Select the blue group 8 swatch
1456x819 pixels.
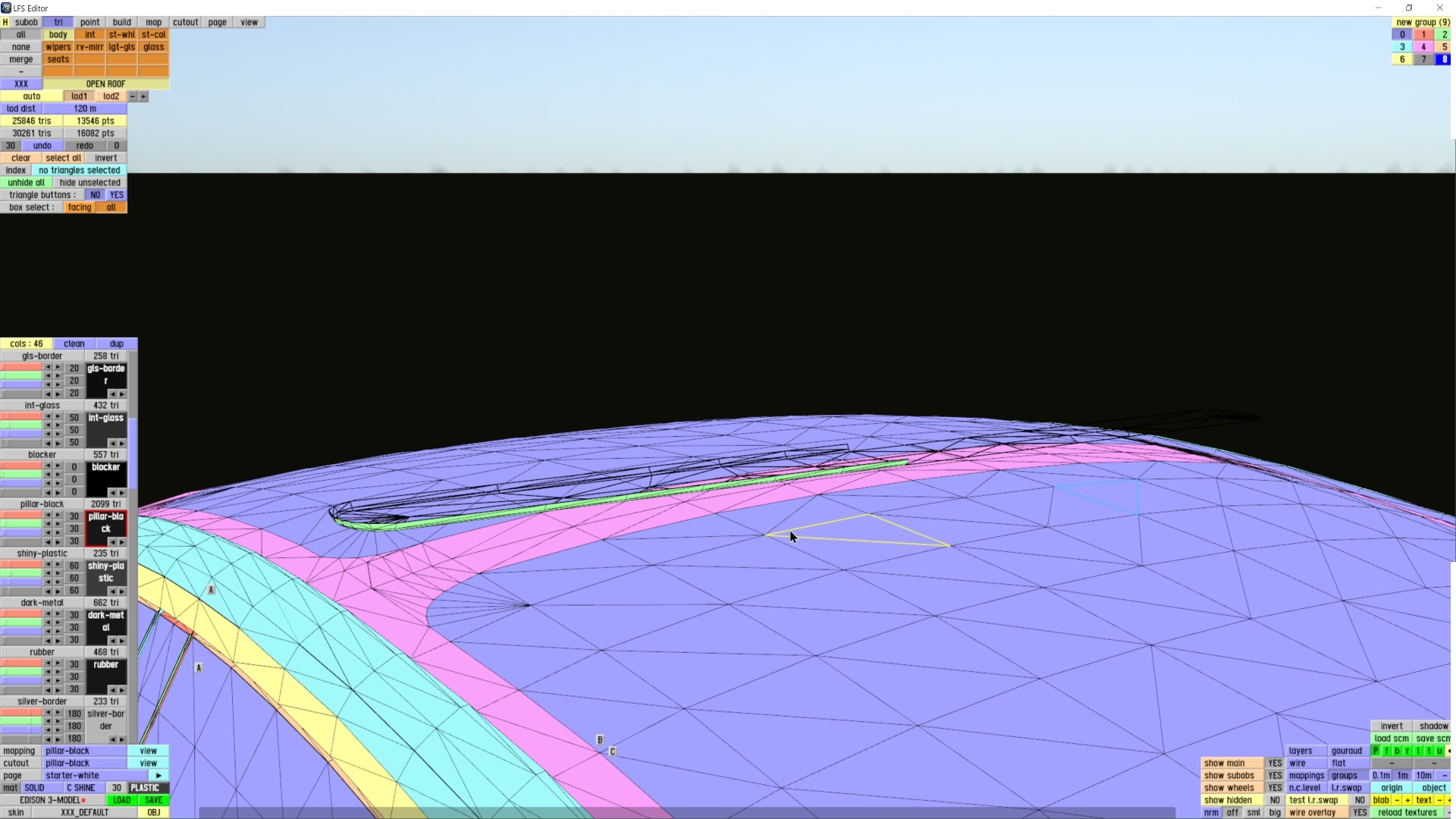(1444, 59)
